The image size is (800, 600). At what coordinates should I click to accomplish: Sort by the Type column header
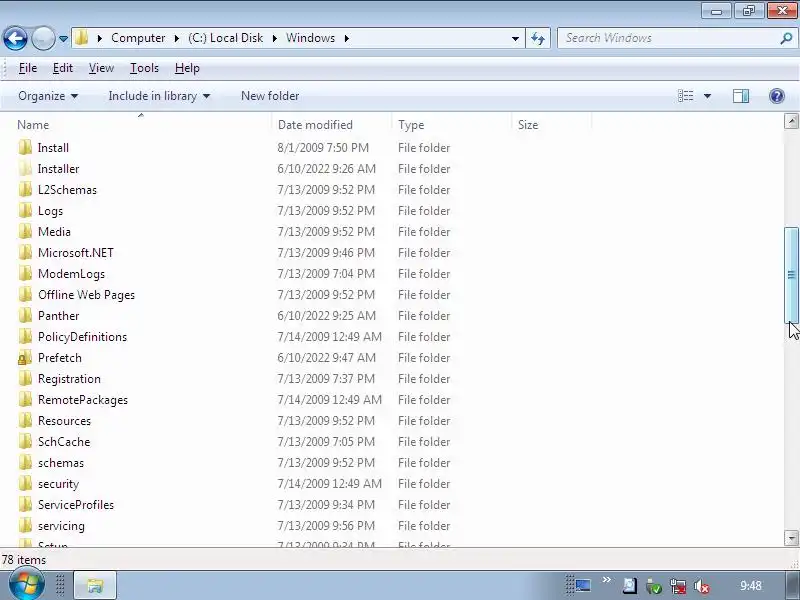(x=411, y=125)
